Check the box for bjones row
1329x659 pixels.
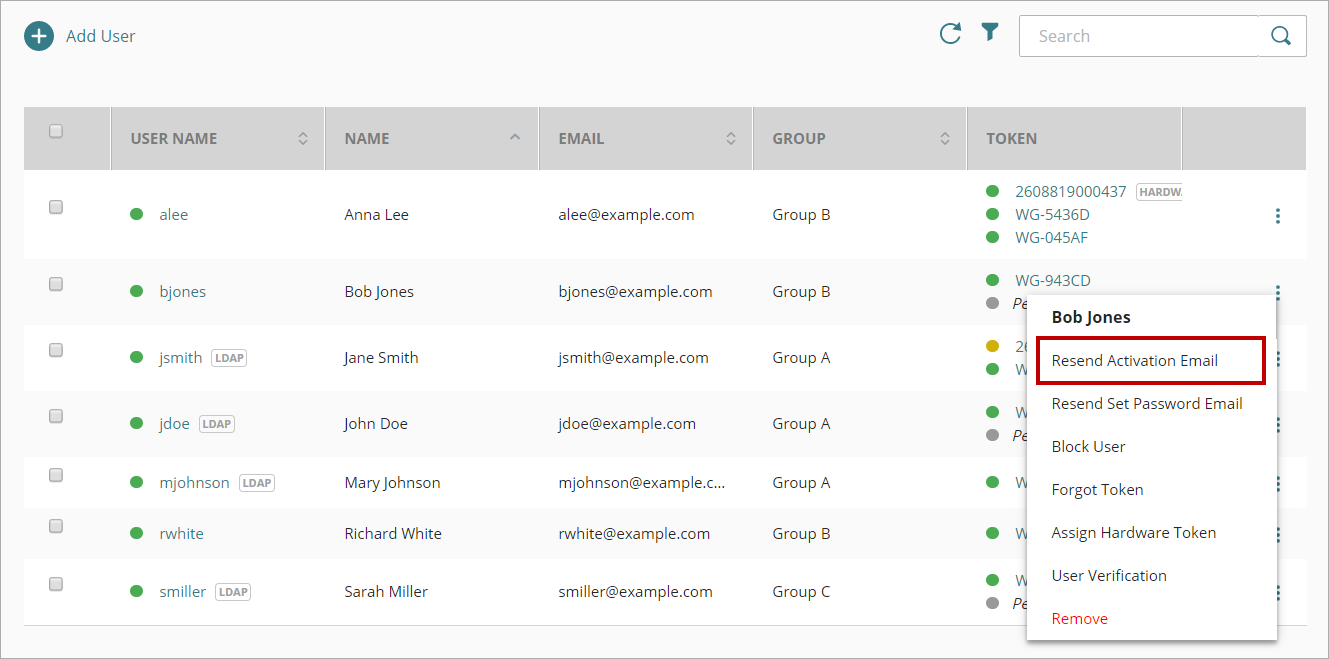tap(56, 284)
